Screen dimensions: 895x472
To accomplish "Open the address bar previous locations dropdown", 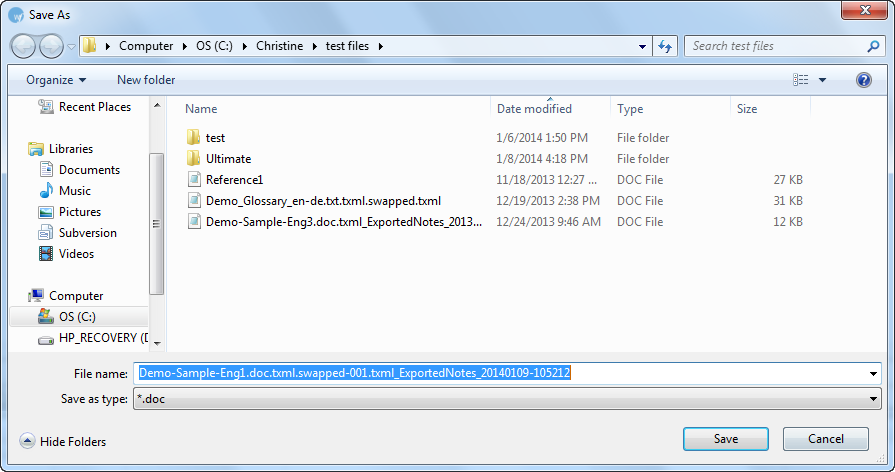I will 642,46.
